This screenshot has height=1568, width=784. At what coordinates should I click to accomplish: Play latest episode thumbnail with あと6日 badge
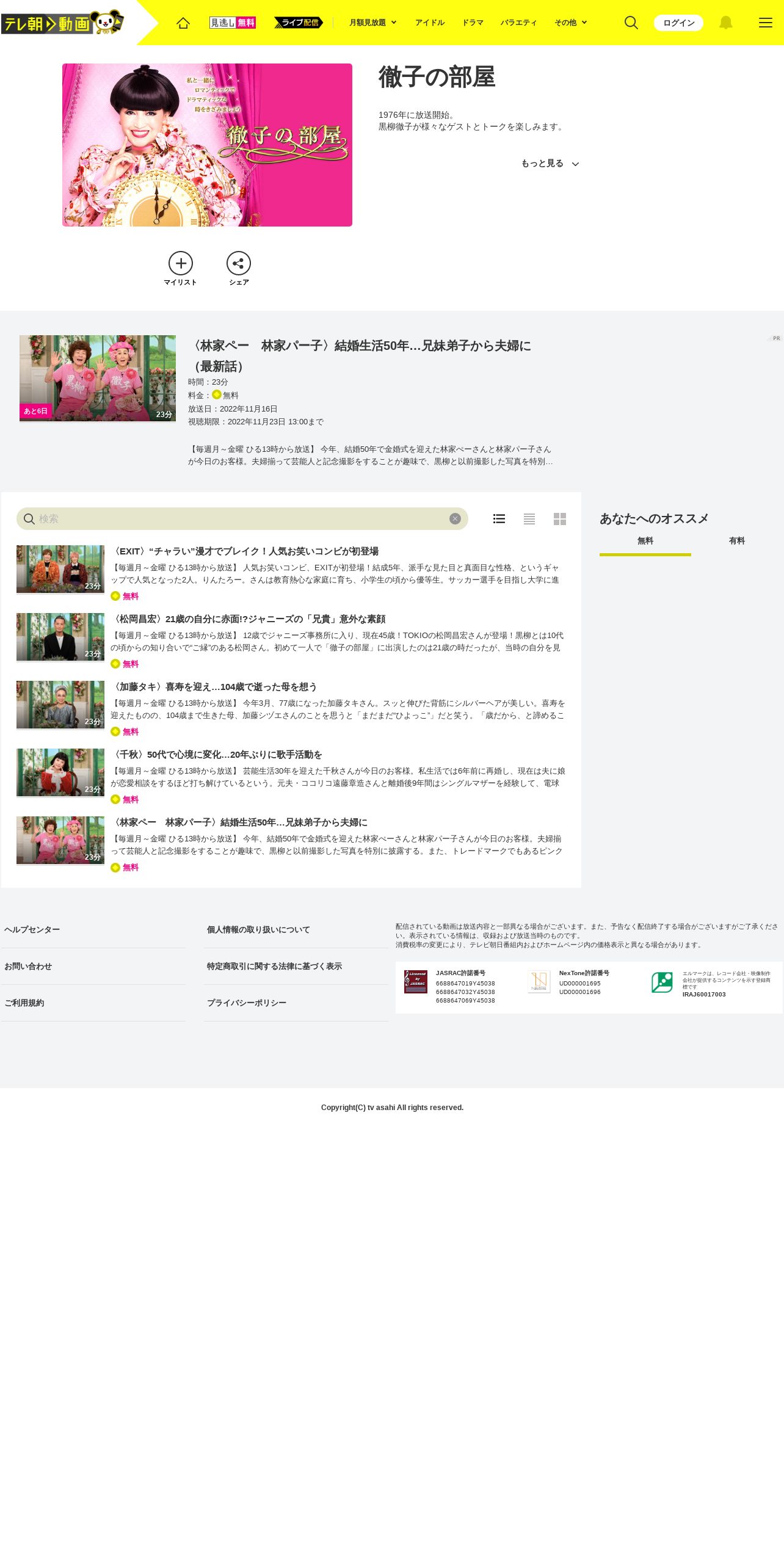pos(98,378)
